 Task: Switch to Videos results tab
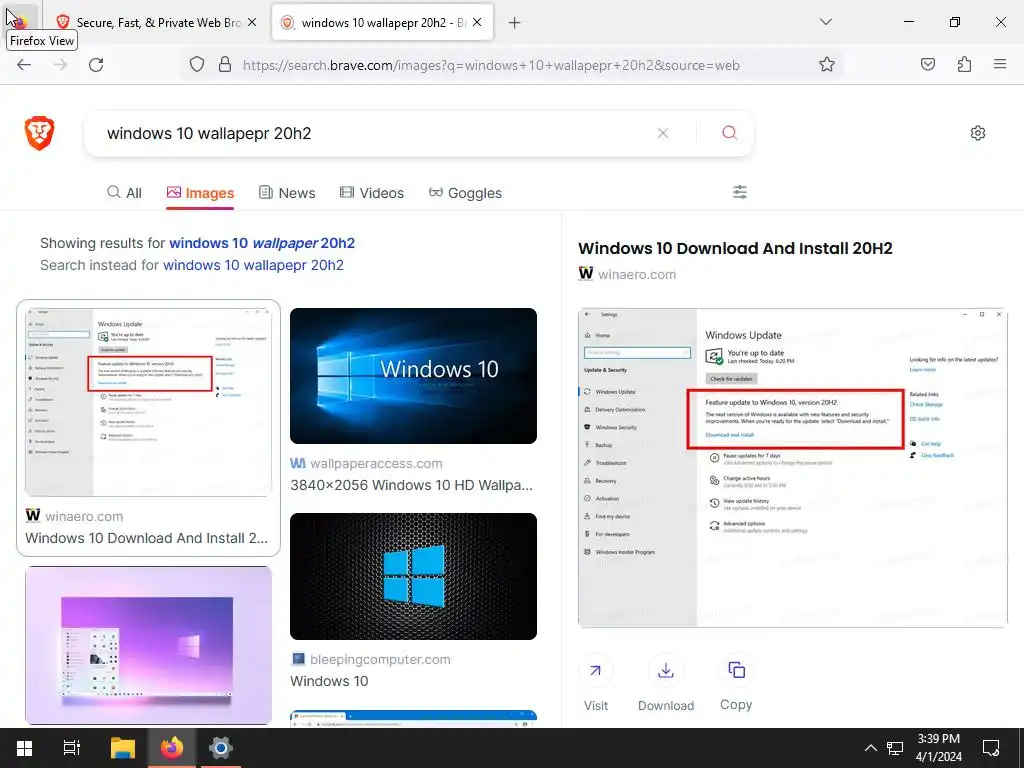(372, 193)
